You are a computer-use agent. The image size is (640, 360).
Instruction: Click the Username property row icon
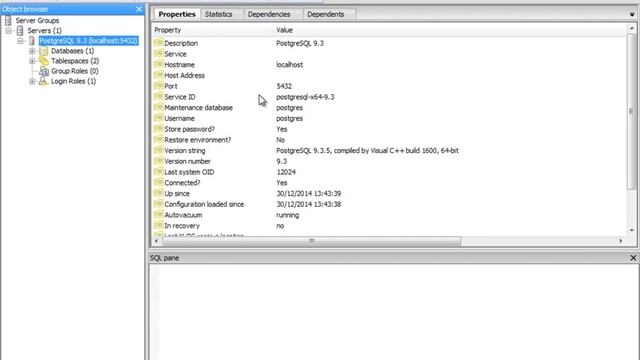pos(158,118)
